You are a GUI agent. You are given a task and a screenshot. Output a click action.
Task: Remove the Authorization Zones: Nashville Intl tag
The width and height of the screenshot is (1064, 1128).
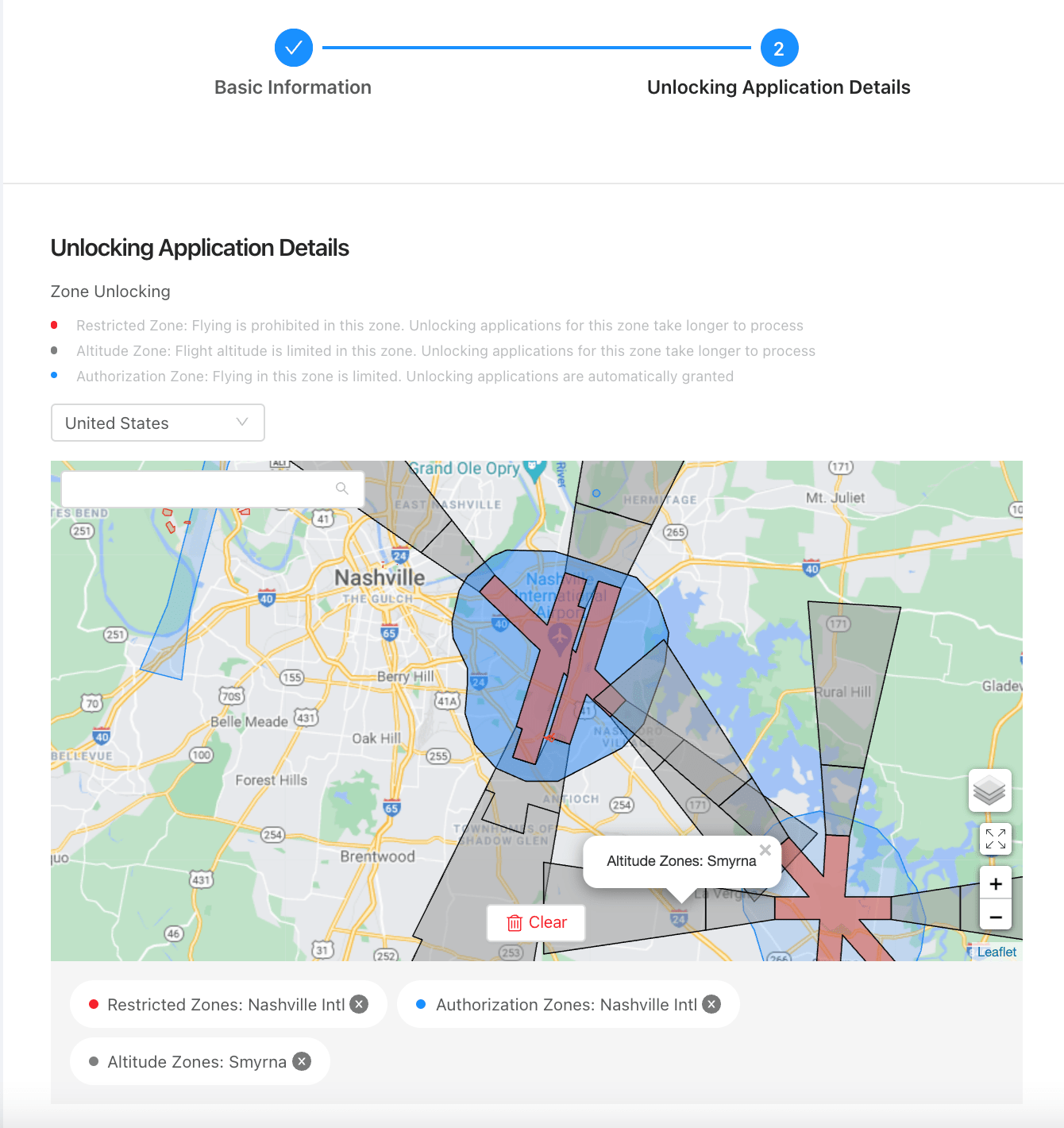[711, 1004]
